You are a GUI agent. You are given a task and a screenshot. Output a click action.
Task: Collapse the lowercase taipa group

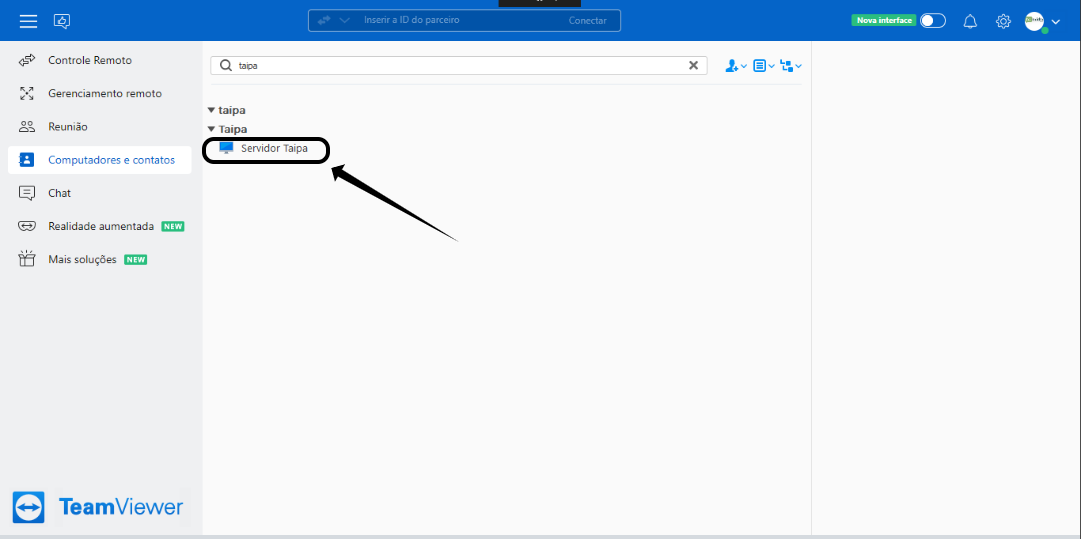tap(211, 110)
